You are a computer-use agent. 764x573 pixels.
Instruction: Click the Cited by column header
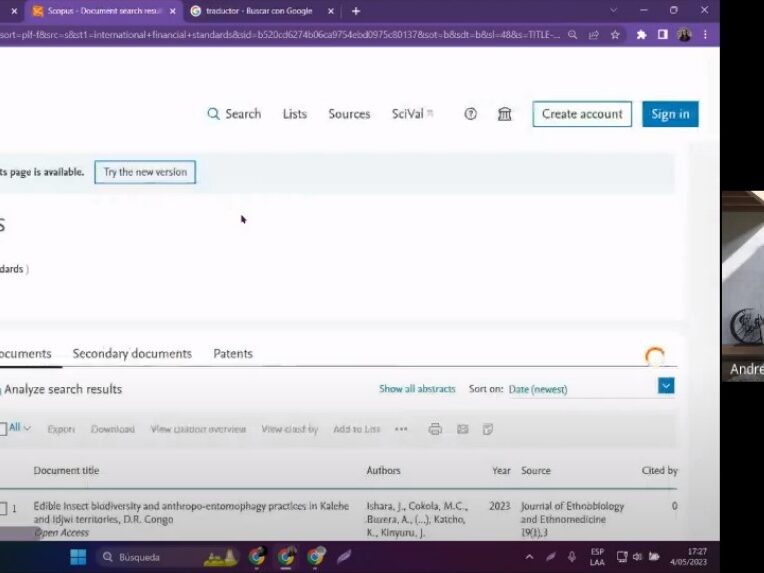(659, 471)
